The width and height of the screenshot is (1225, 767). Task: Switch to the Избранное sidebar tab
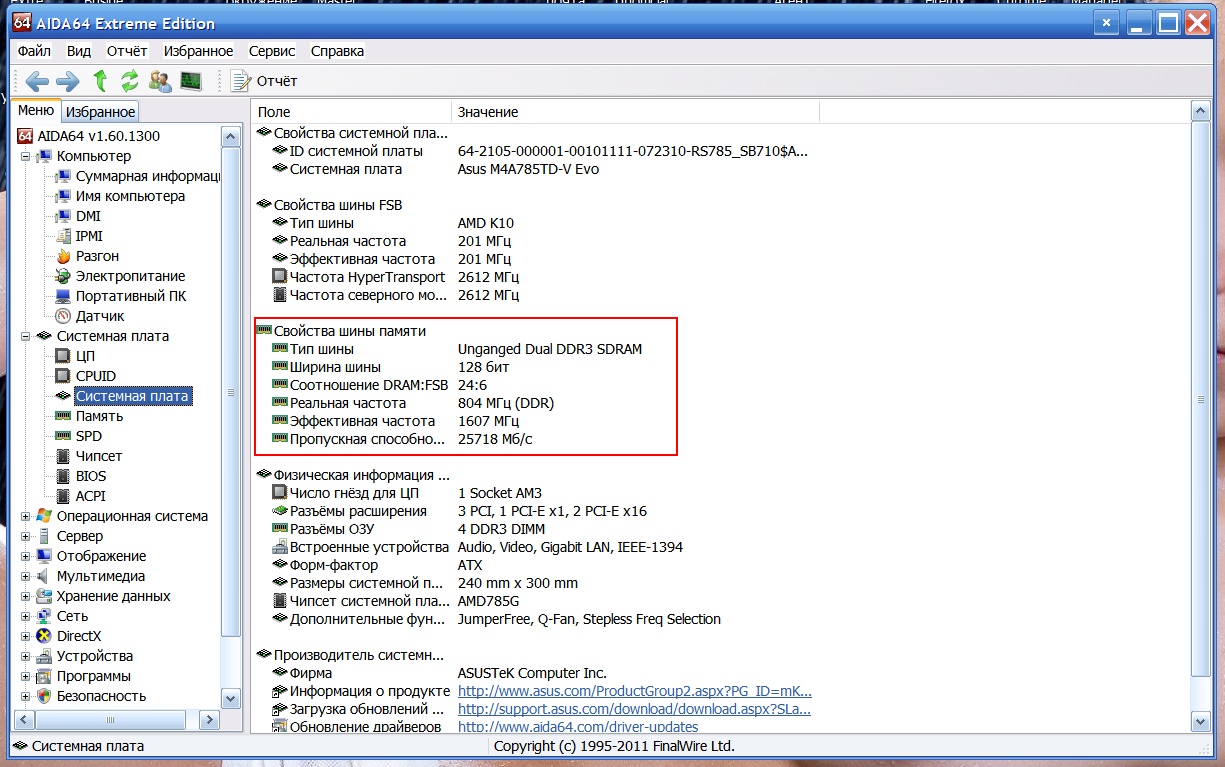click(x=101, y=112)
